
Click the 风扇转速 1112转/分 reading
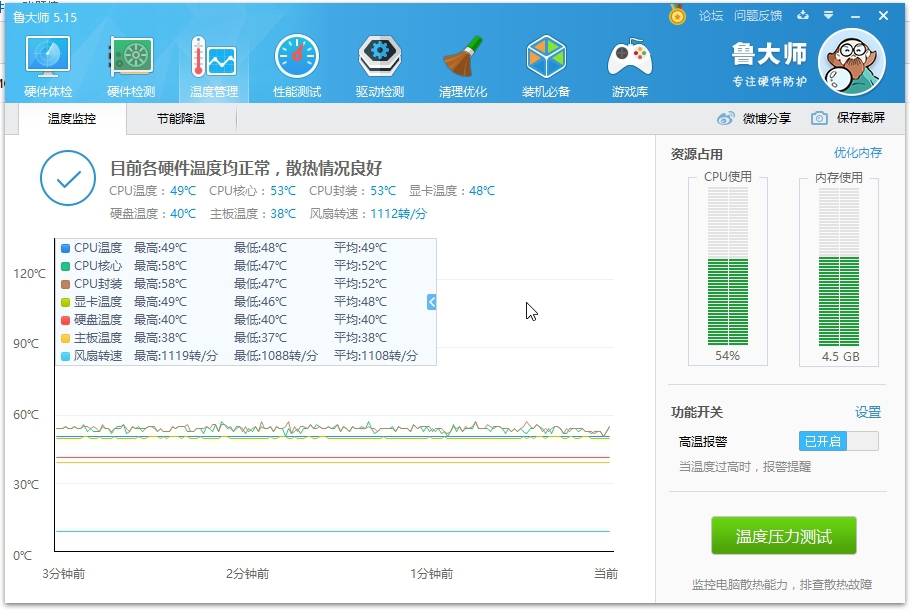pos(398,214)
